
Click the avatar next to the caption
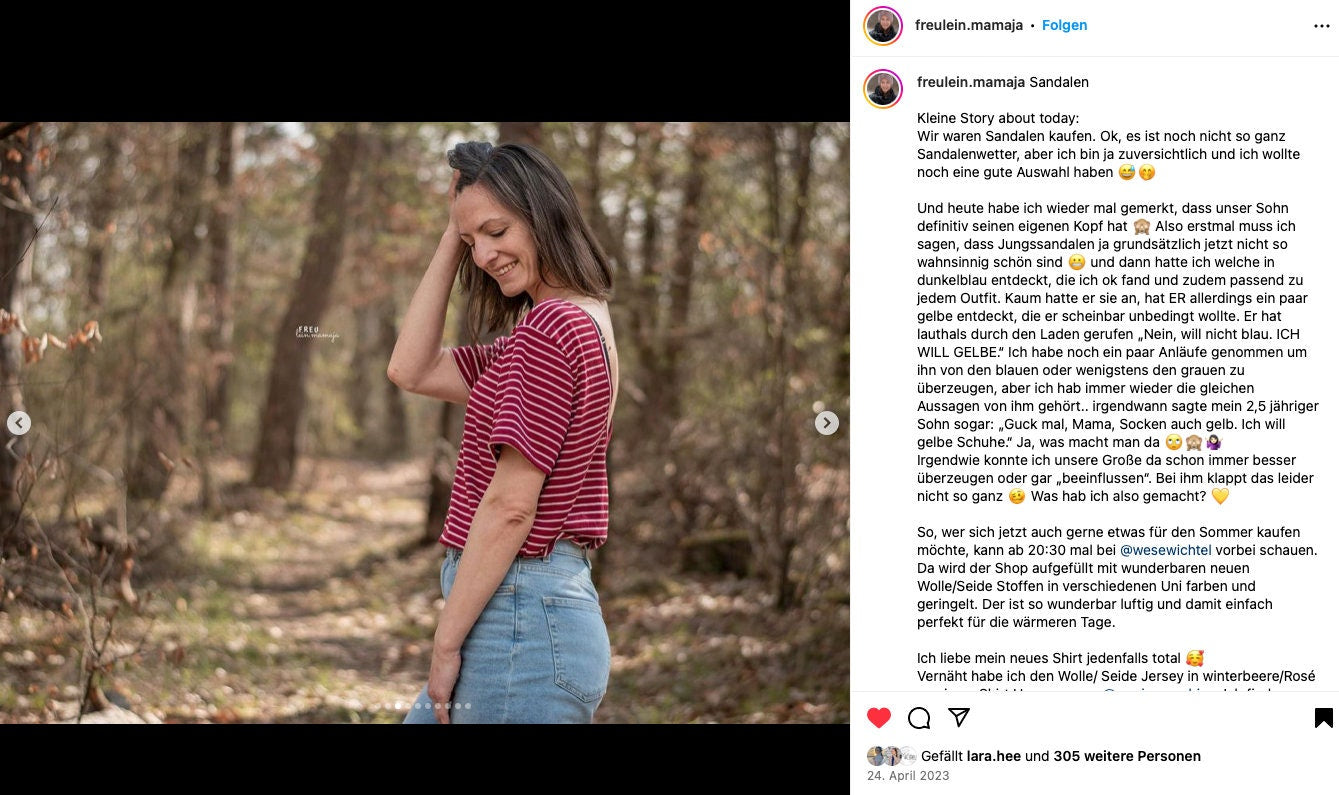click(883, 89)
